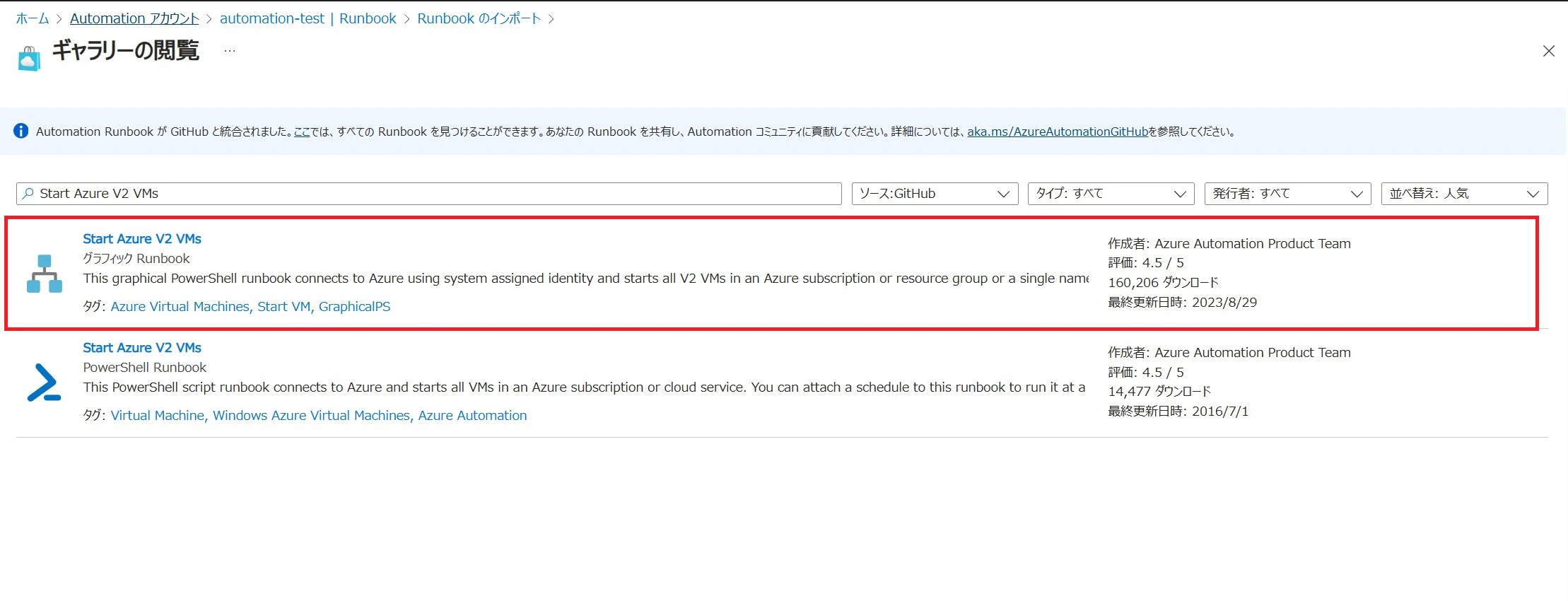1568x601 pixels.
Task: Click the search magnifier icon
Action: point(28,194)
